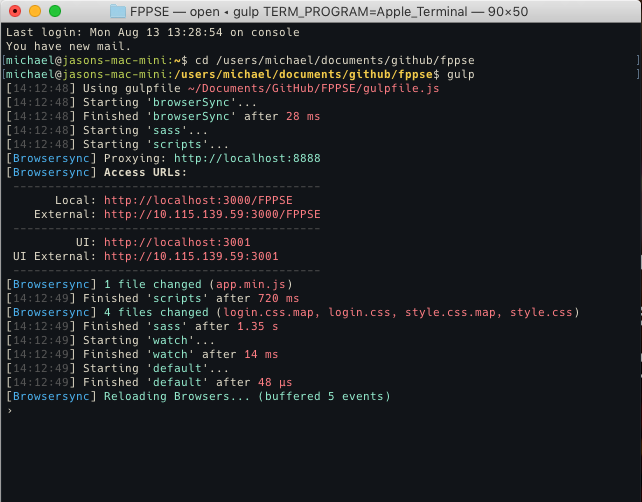642x502 pixels.
Task: Click the style.css filename at line end
Action: pos(541,312)
